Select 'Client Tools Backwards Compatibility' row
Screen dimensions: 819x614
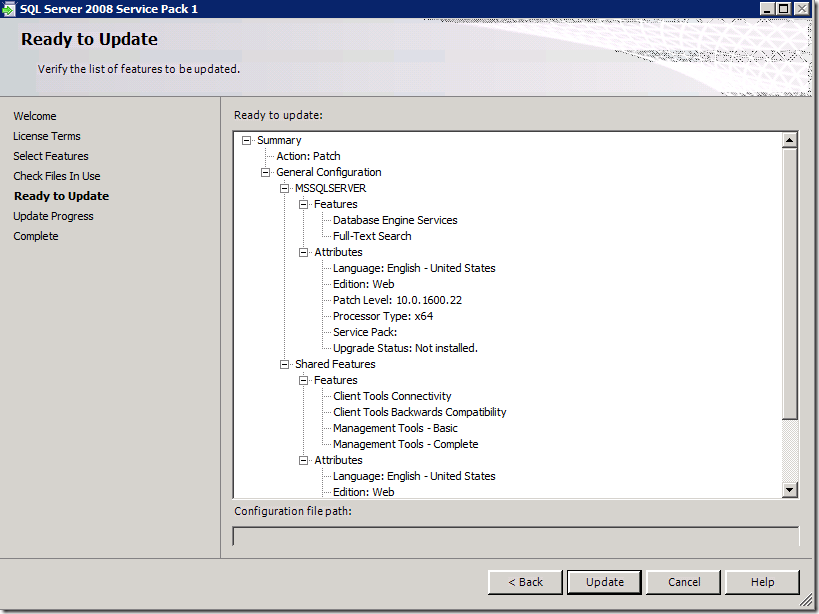coord(420,412)
